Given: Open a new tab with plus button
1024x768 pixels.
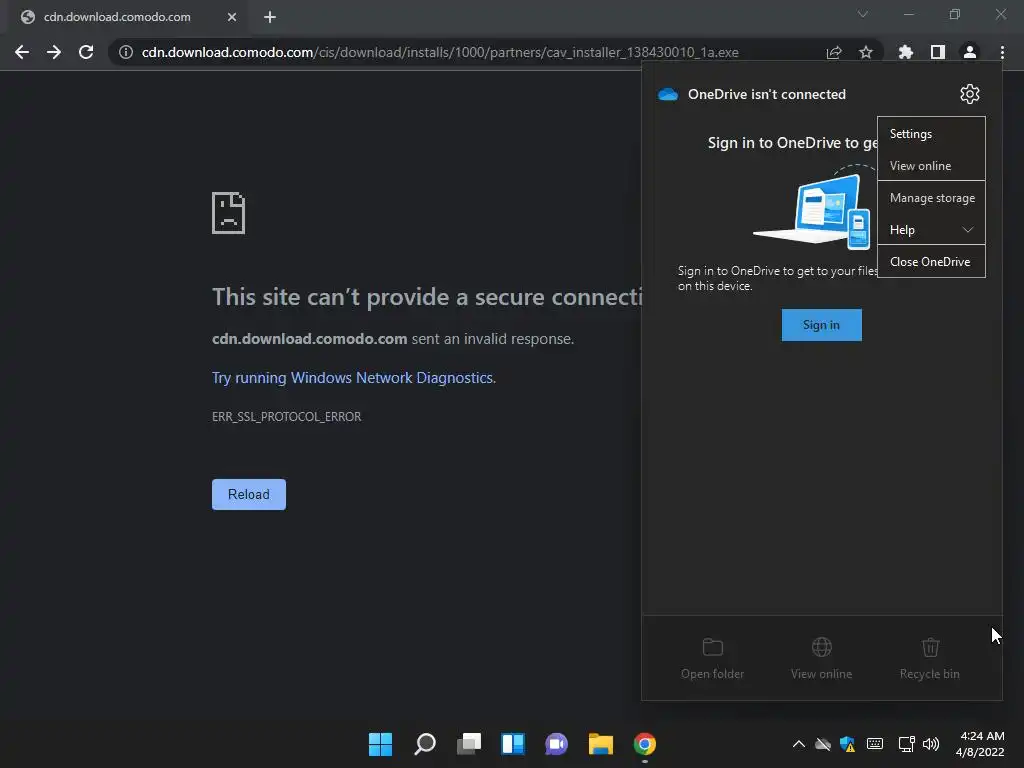Looking at the screenshot, I should (270, 17).
